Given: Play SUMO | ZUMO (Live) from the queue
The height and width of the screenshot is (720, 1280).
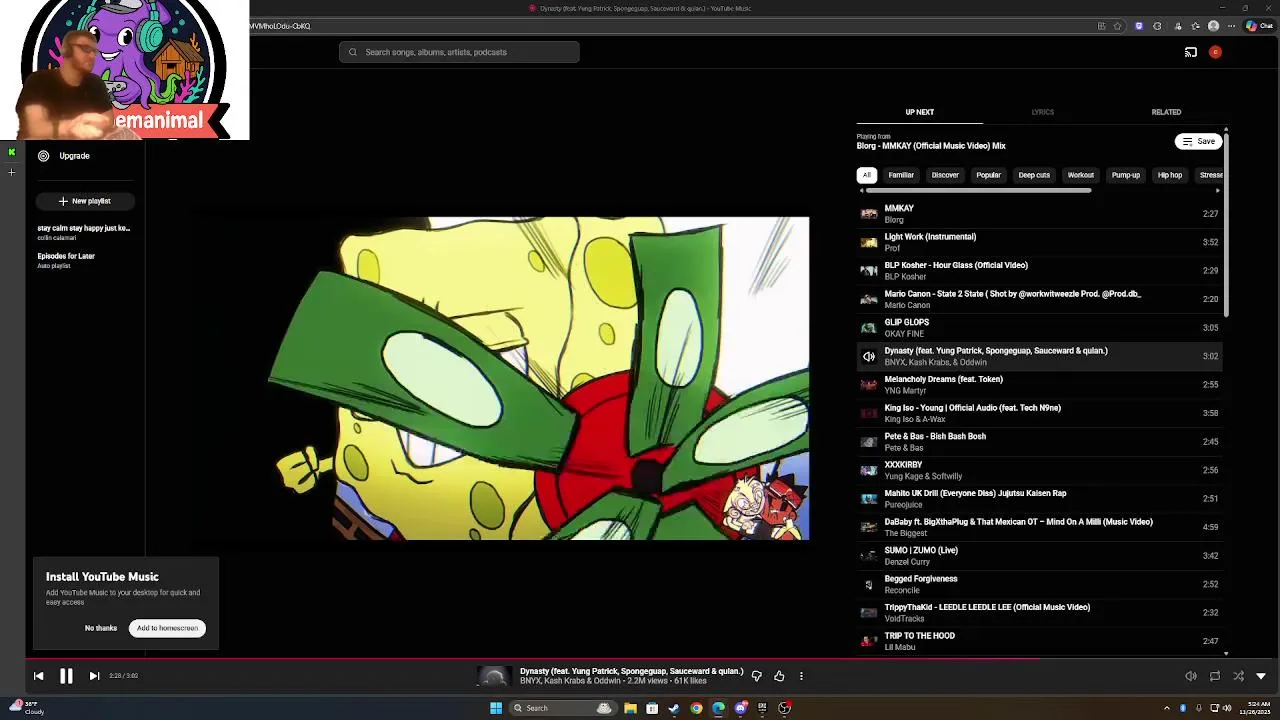Looking at the screenshot, I should [1039, 556].
